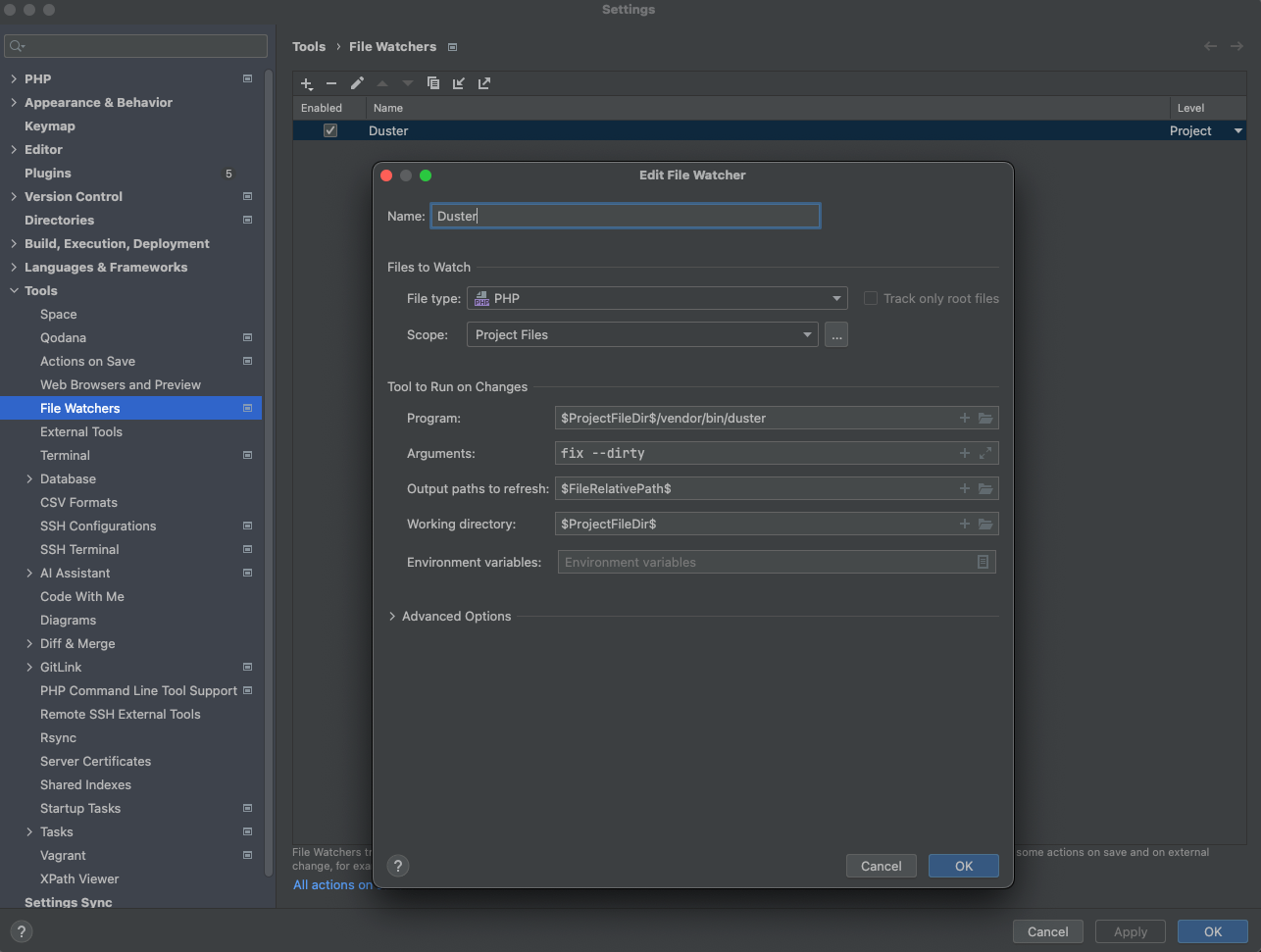This screenshot has height=952, width=1261.
Task: Browse for Program path via folder icon
Action: coord(985,418)
